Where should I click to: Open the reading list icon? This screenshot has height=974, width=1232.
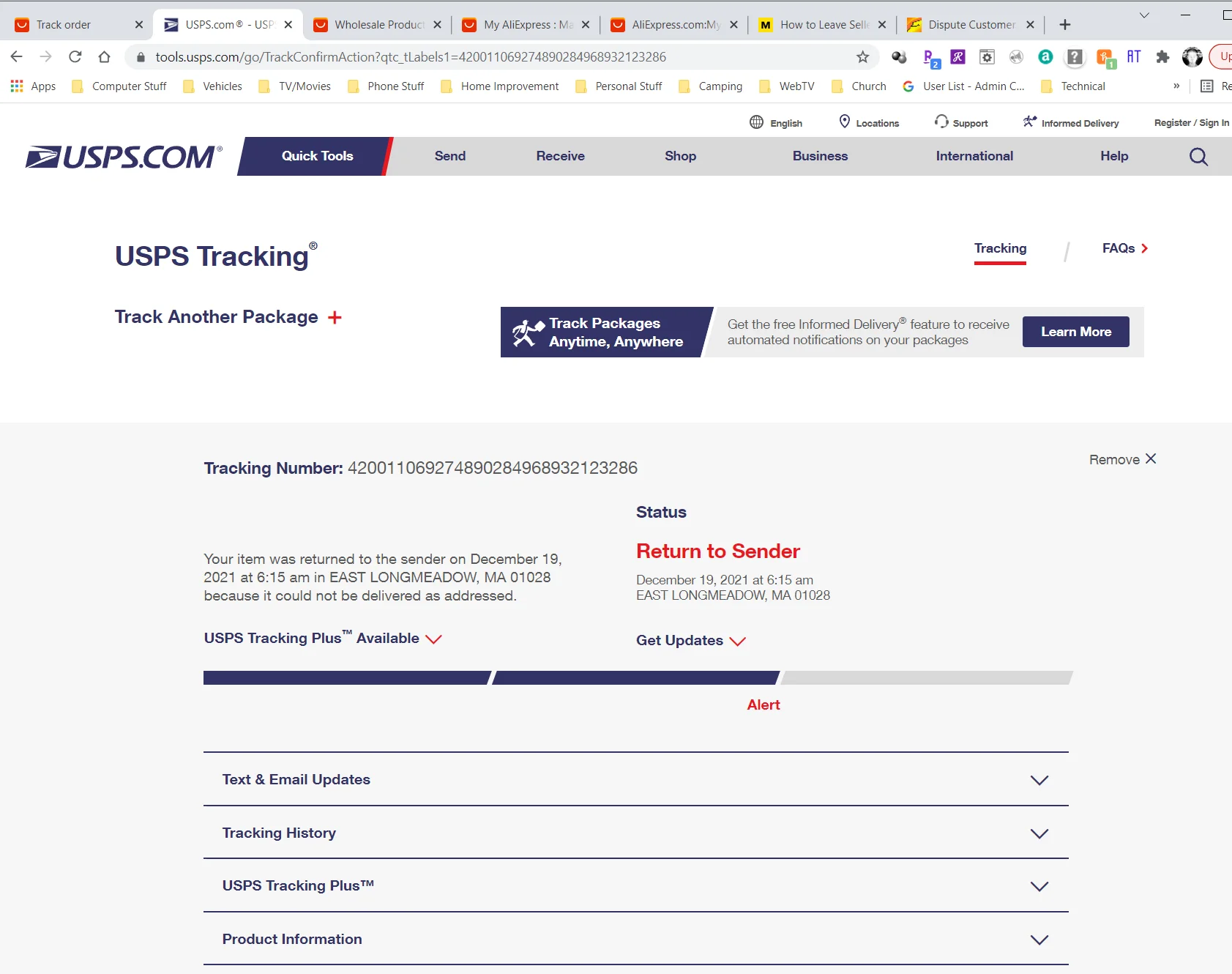[x=1207, y=86]
